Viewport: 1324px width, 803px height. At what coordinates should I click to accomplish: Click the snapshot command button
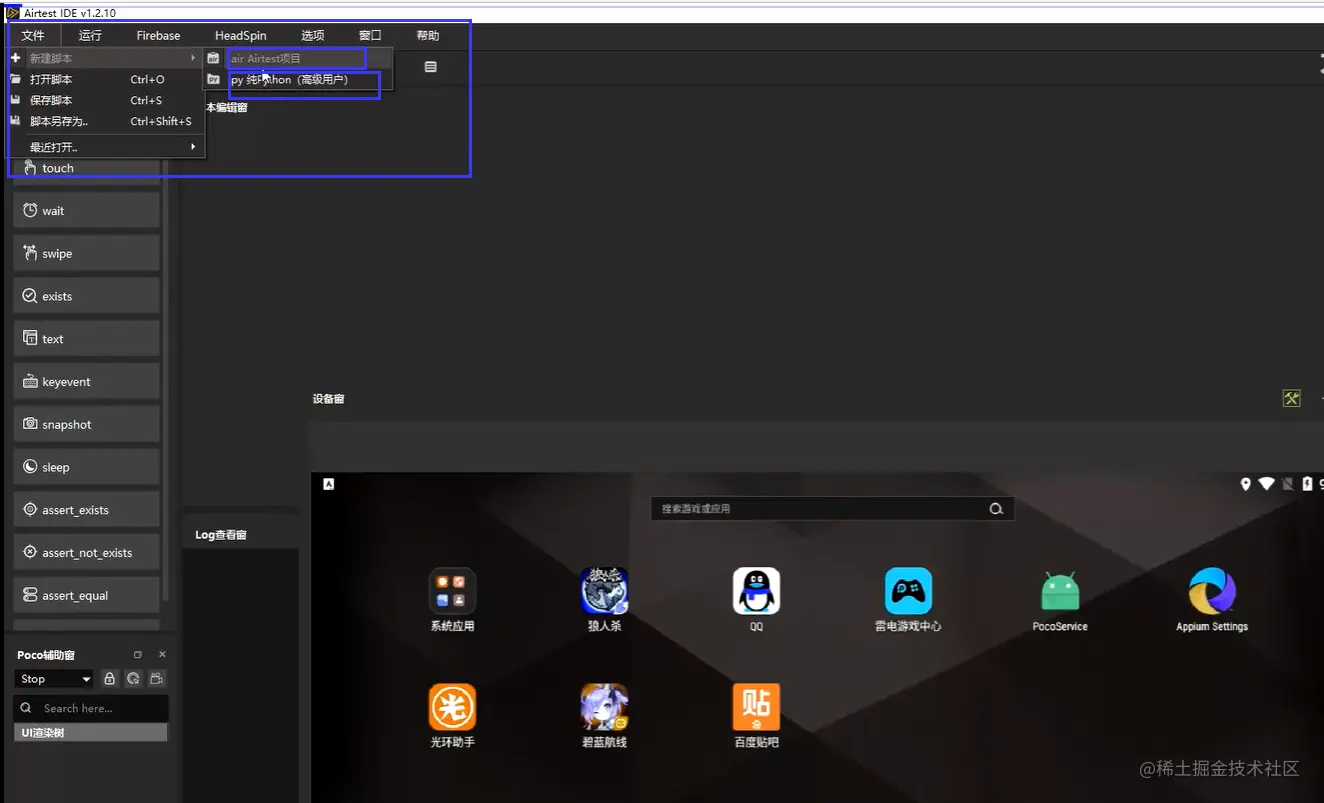tap(87, 424)
